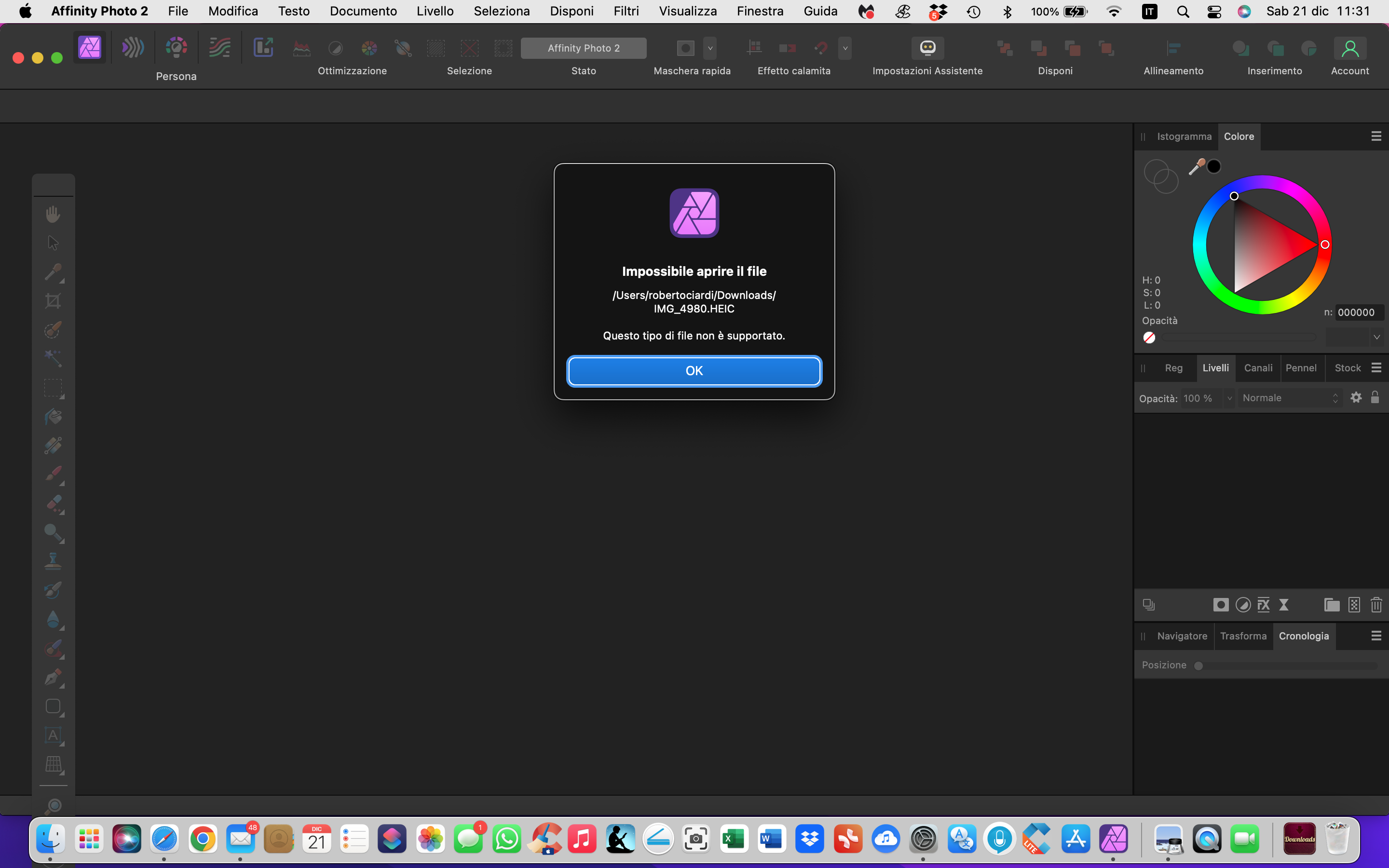Open the Filtri menu
This screenshot has height=868, width=1389.
click(x=626, y=11)
